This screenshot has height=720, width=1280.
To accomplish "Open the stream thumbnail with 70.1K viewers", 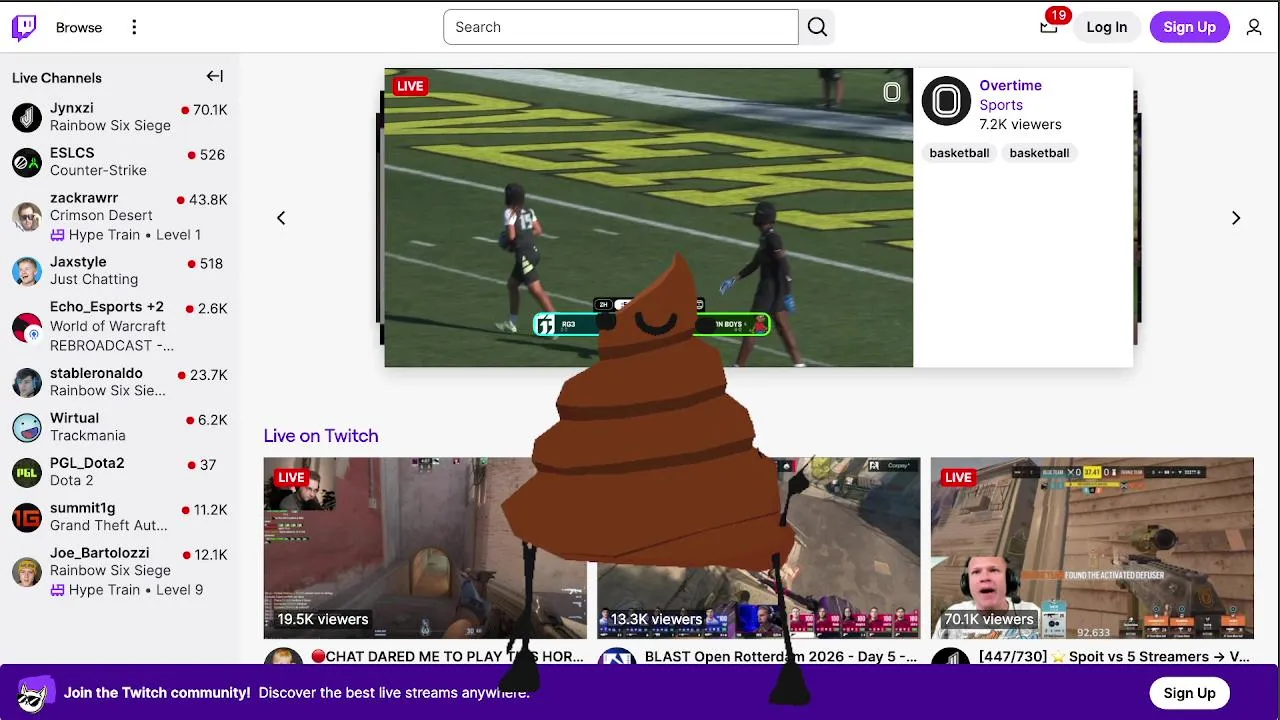I will pyautogui.click(x=1092, y=548).
